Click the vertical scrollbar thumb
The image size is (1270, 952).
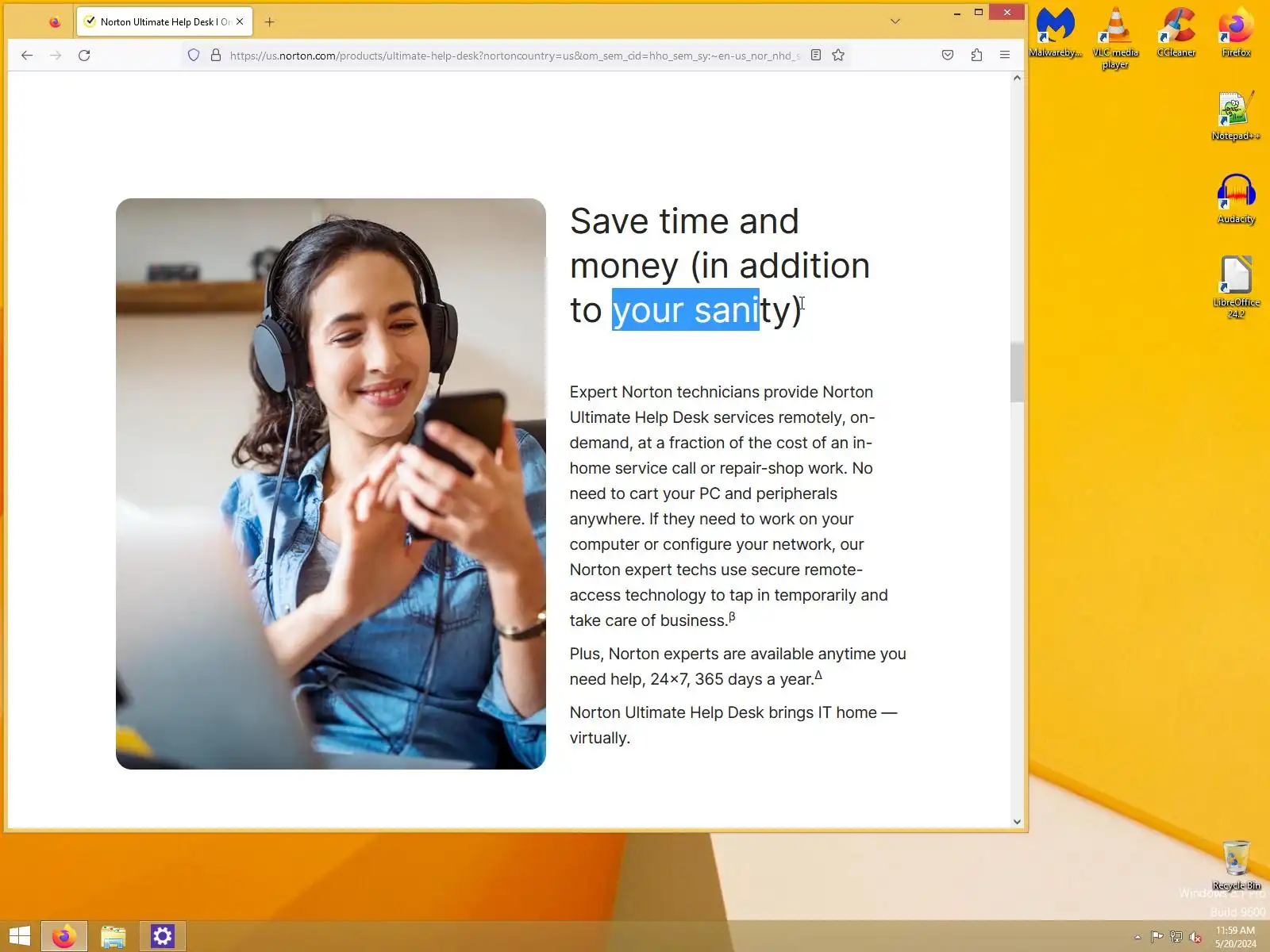pyautogui.click(x=1017, y=373)
